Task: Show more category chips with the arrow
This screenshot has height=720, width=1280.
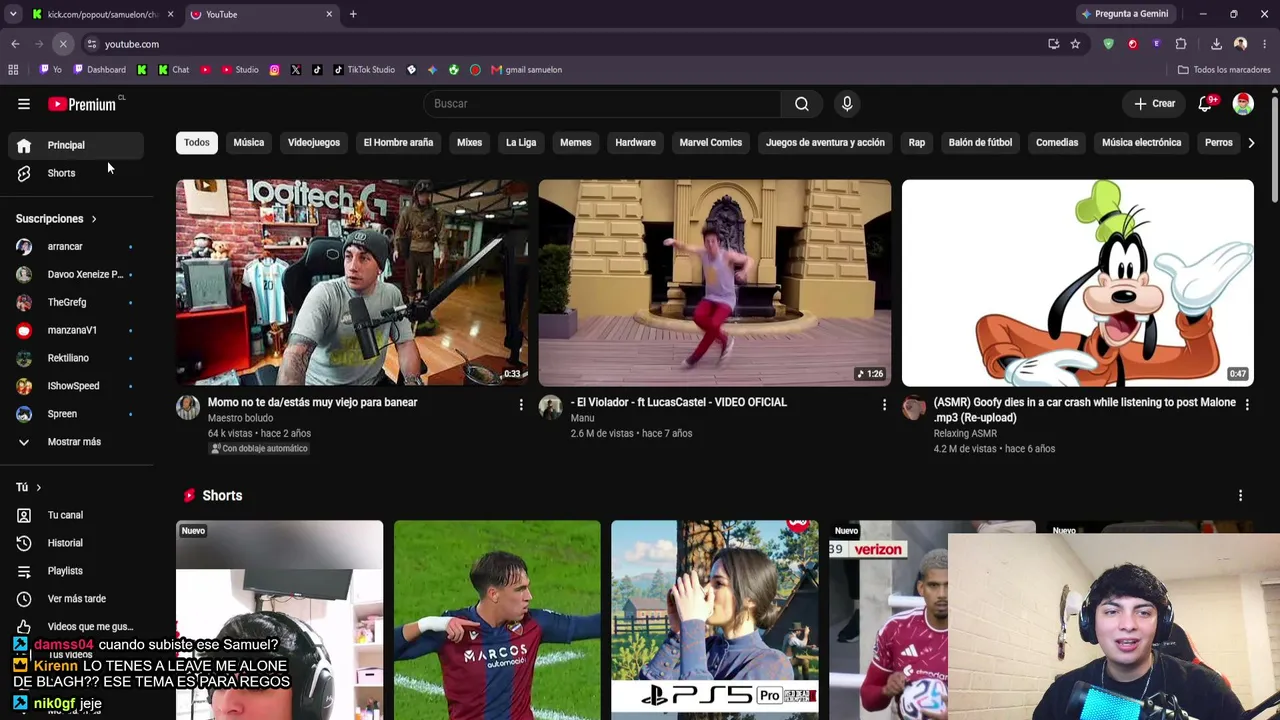Action: 1251,143
